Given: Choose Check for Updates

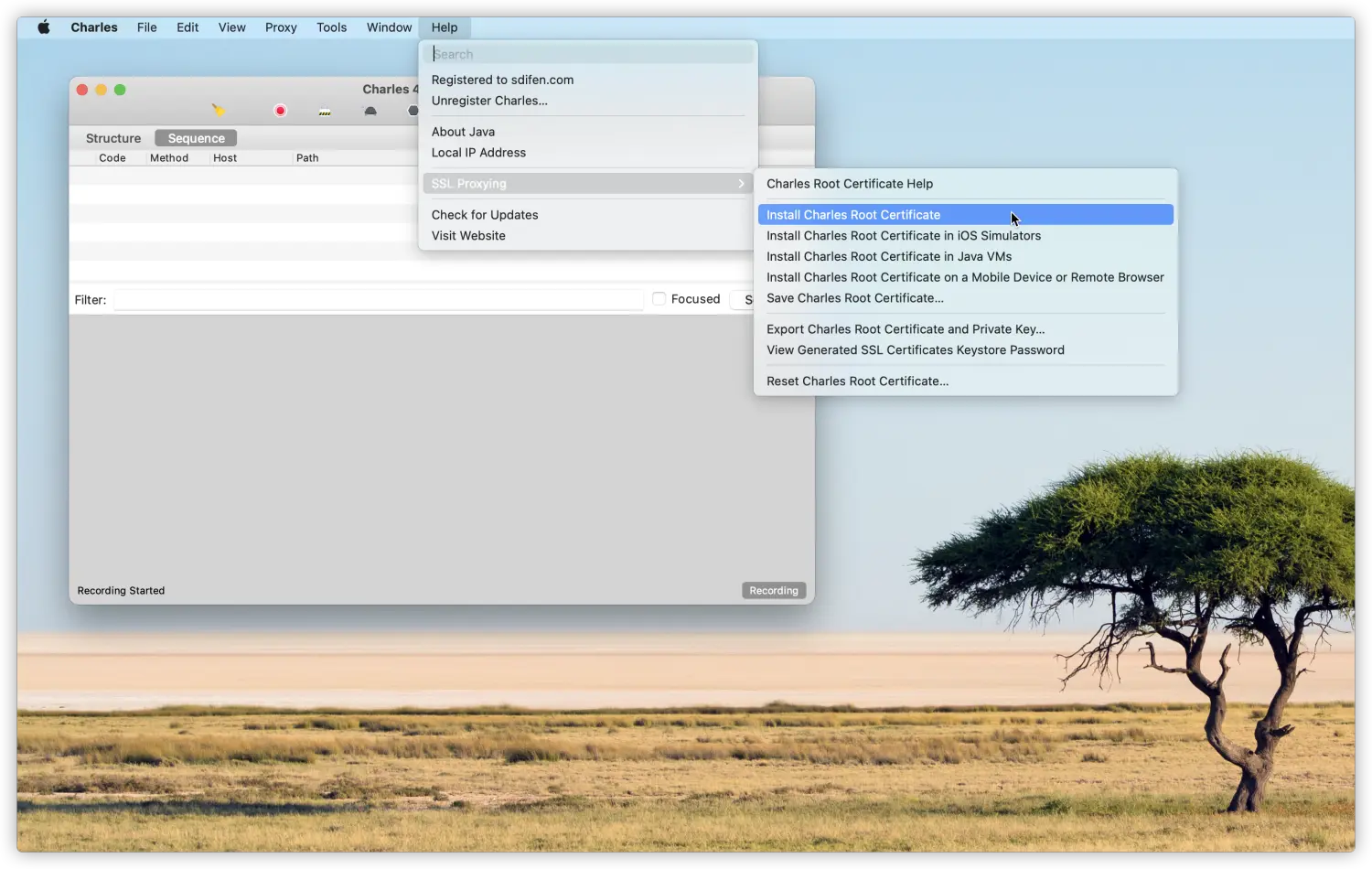Looking at the screenshot, I should 588,215.
